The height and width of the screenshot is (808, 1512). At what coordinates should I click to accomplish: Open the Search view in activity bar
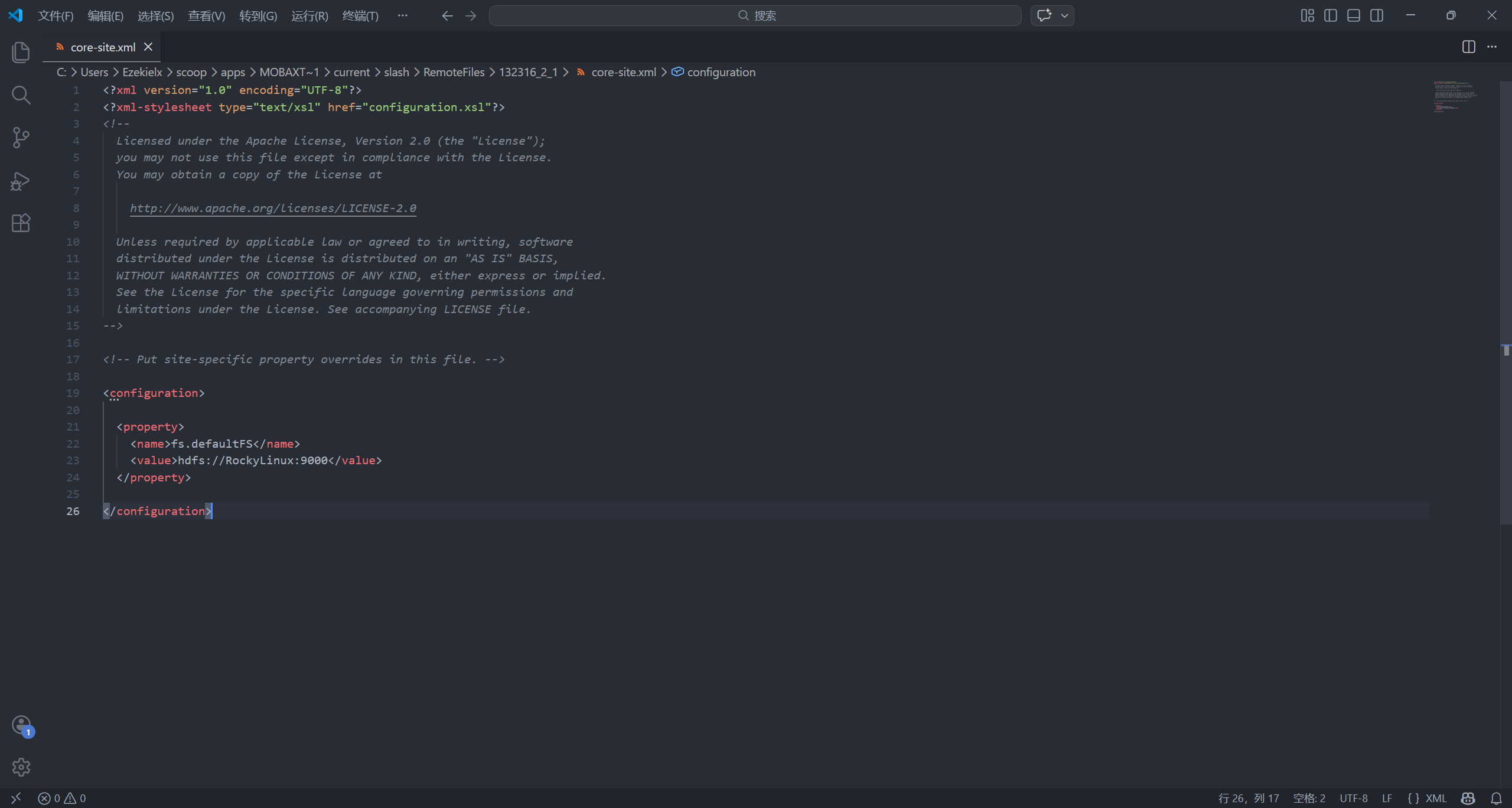(21, 95)
